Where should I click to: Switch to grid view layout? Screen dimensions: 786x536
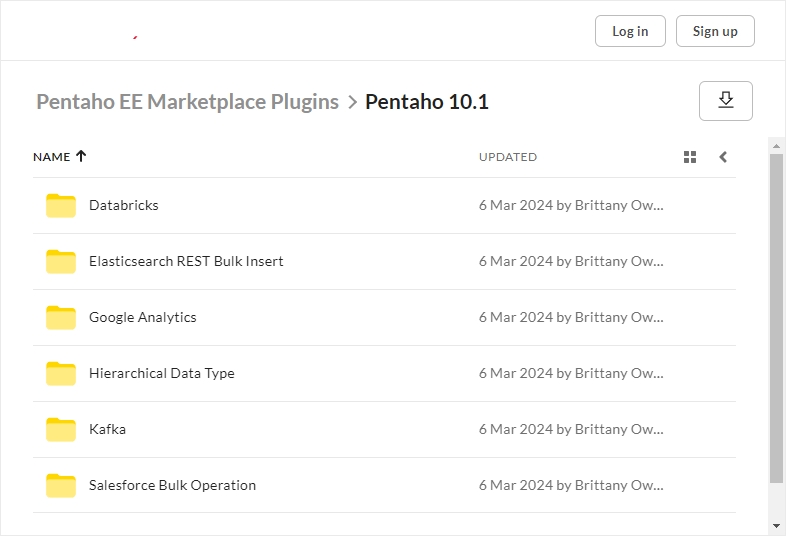690,157
